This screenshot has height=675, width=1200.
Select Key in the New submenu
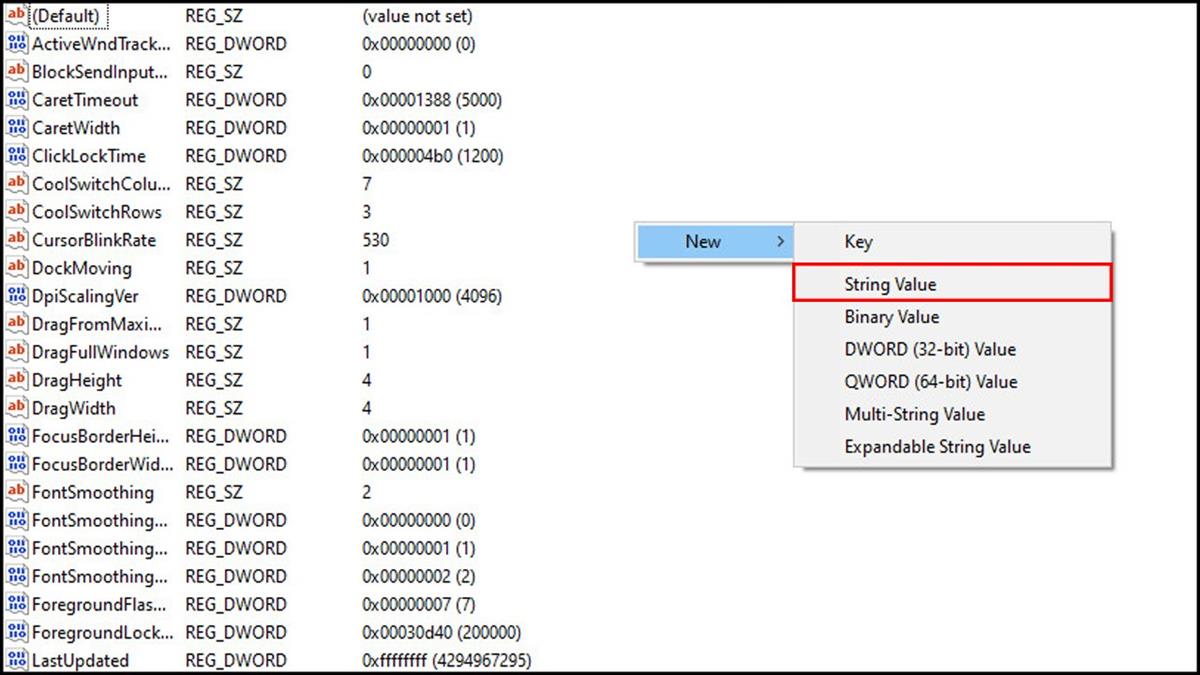pyautogui.click(x=858, y=241)
